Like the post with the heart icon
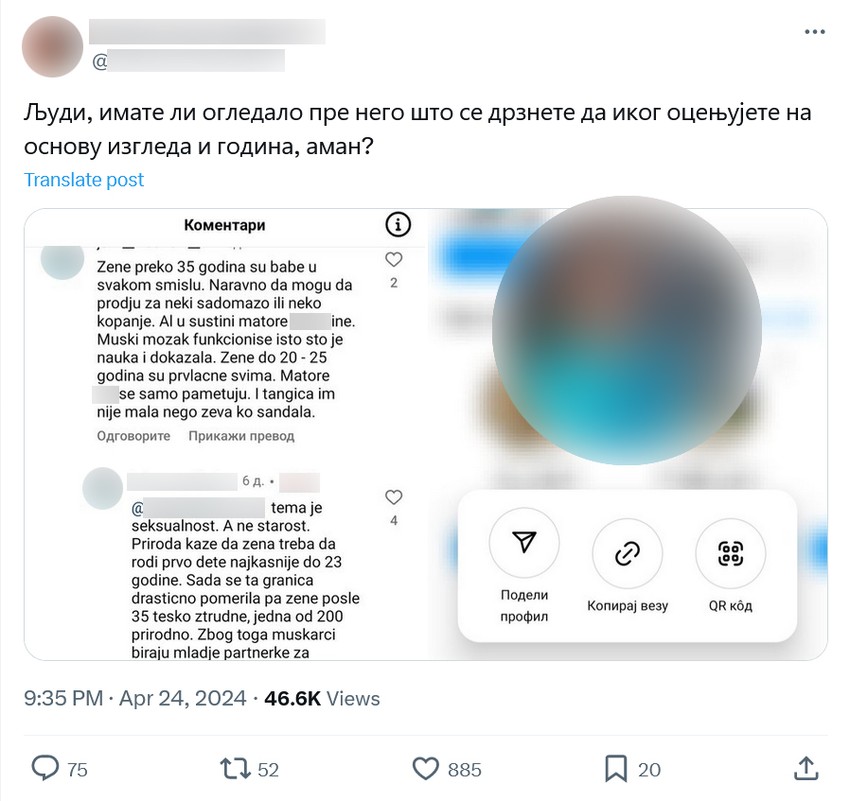This screenshot has width=850, height=801. tap(426, 769)
